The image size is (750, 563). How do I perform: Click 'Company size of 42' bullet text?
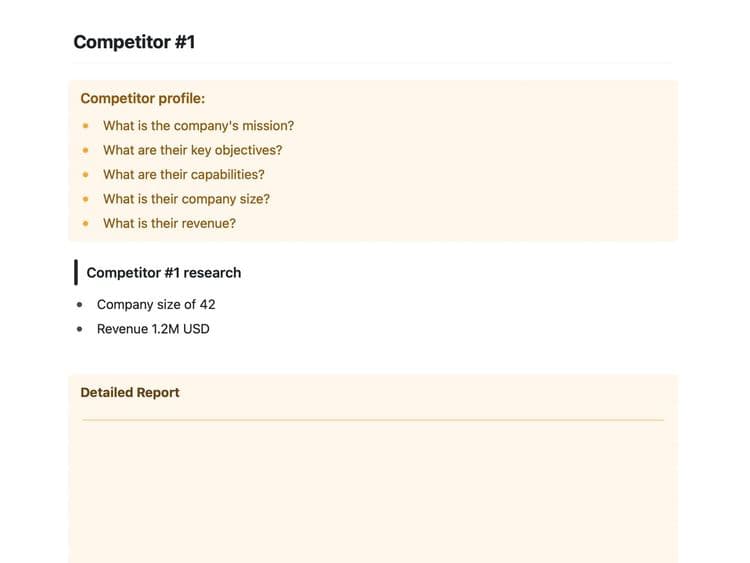tap(156, 305)
